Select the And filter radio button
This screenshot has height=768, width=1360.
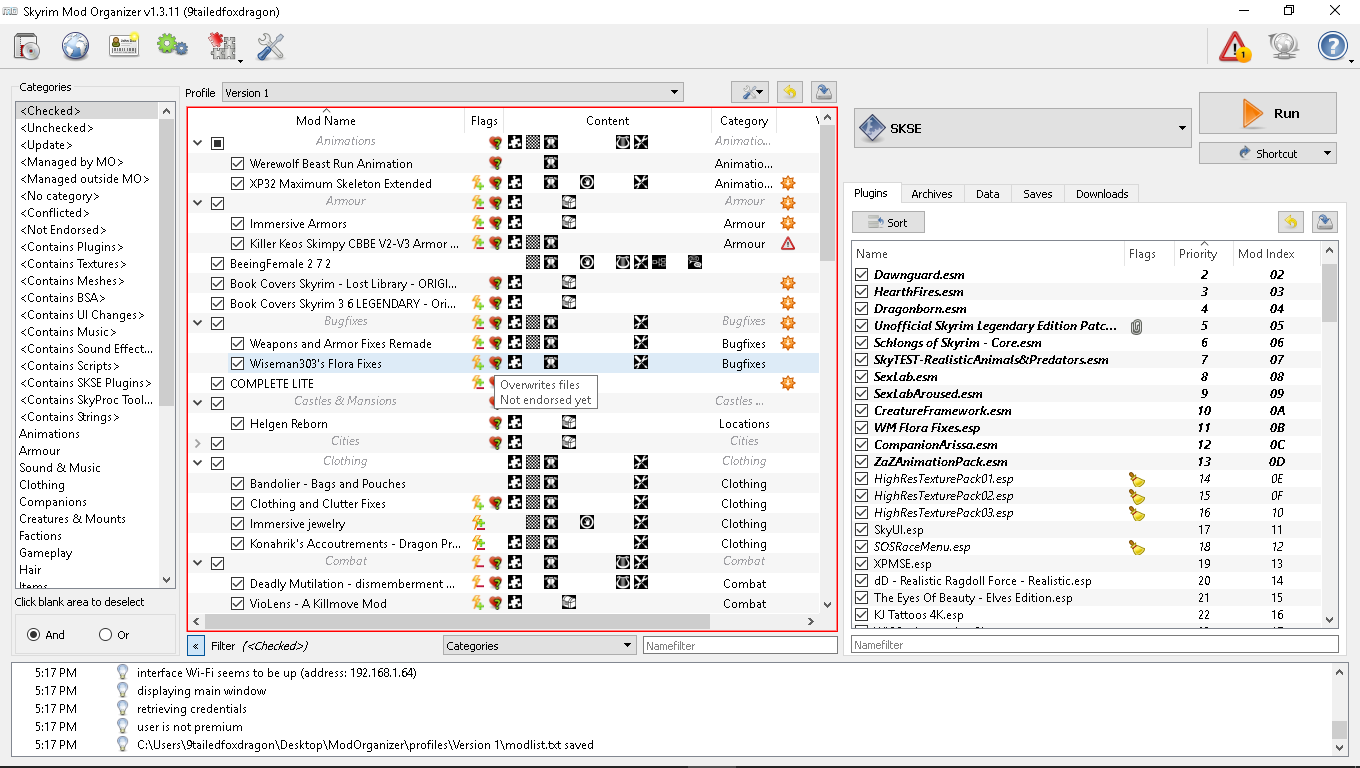pyautogui.click(x=34, y=634)
